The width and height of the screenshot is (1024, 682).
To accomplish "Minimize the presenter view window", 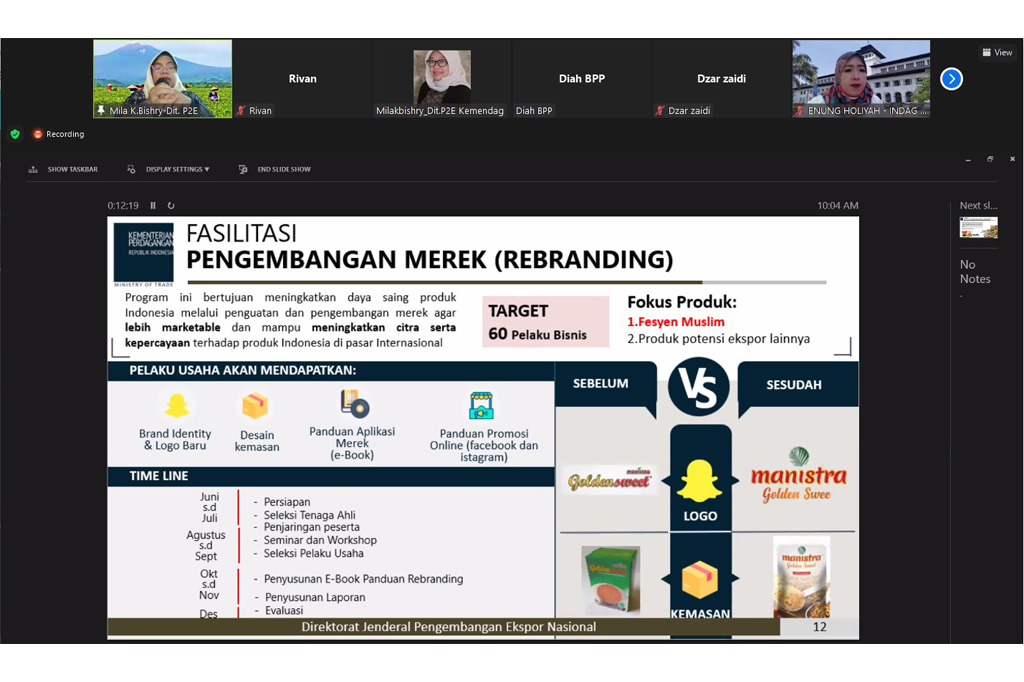I will (x=968, y=159).
